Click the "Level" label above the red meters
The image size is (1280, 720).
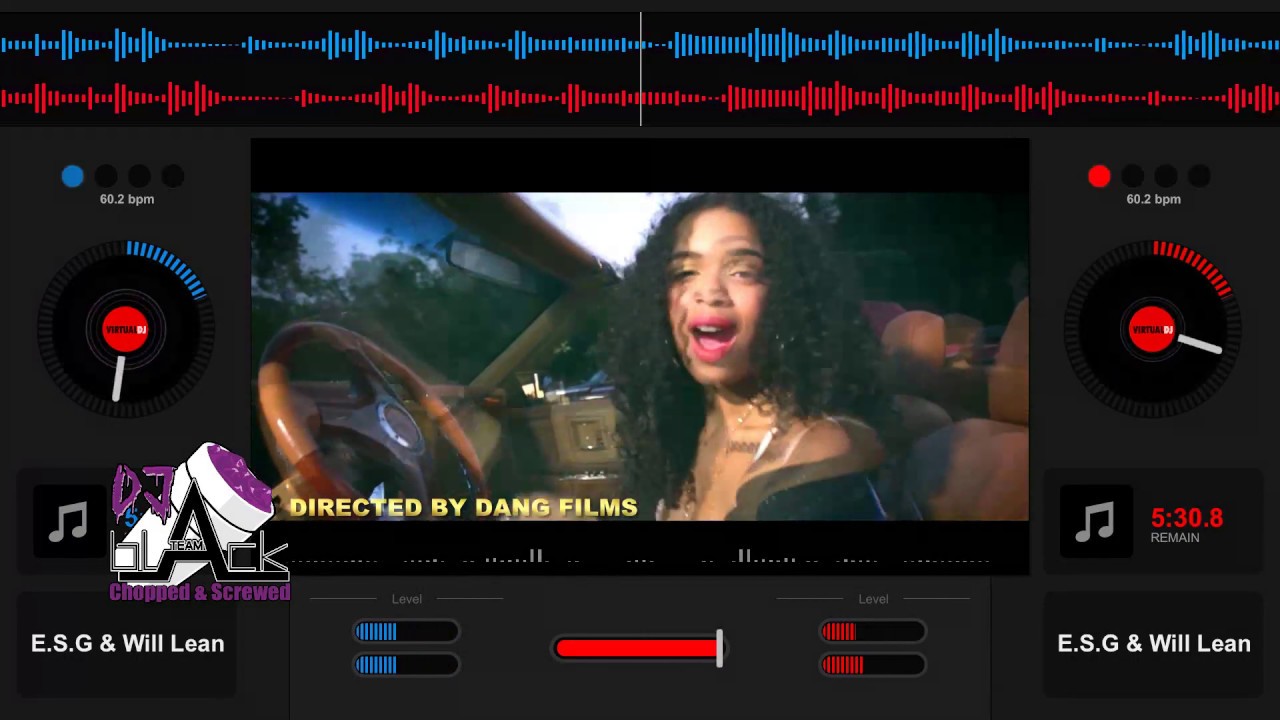click(x=873, y=599)
